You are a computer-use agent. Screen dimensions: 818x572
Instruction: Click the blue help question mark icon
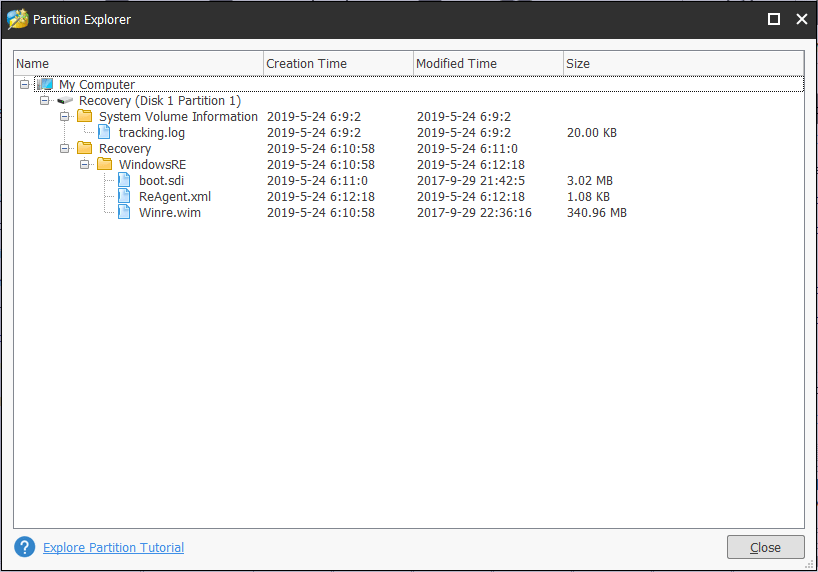pos(25,547)
